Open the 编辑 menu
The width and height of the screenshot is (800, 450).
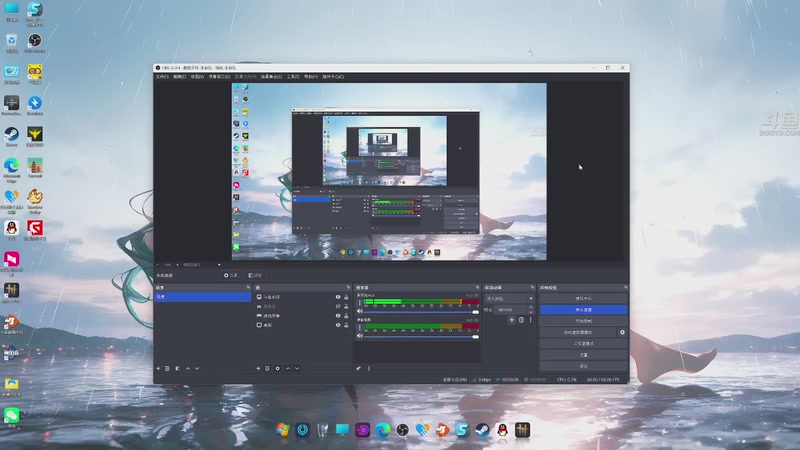click(x=180, y=77)
